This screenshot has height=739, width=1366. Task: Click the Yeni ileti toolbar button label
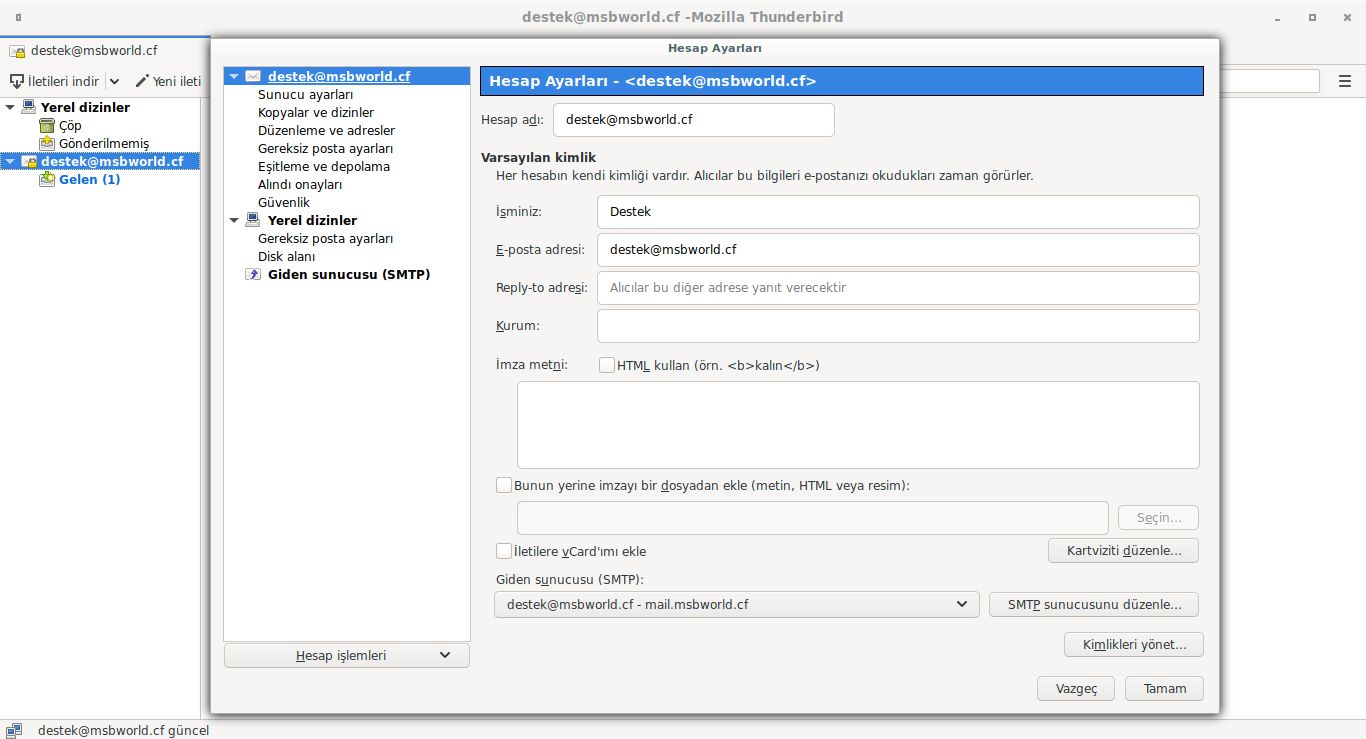point(177,81)
